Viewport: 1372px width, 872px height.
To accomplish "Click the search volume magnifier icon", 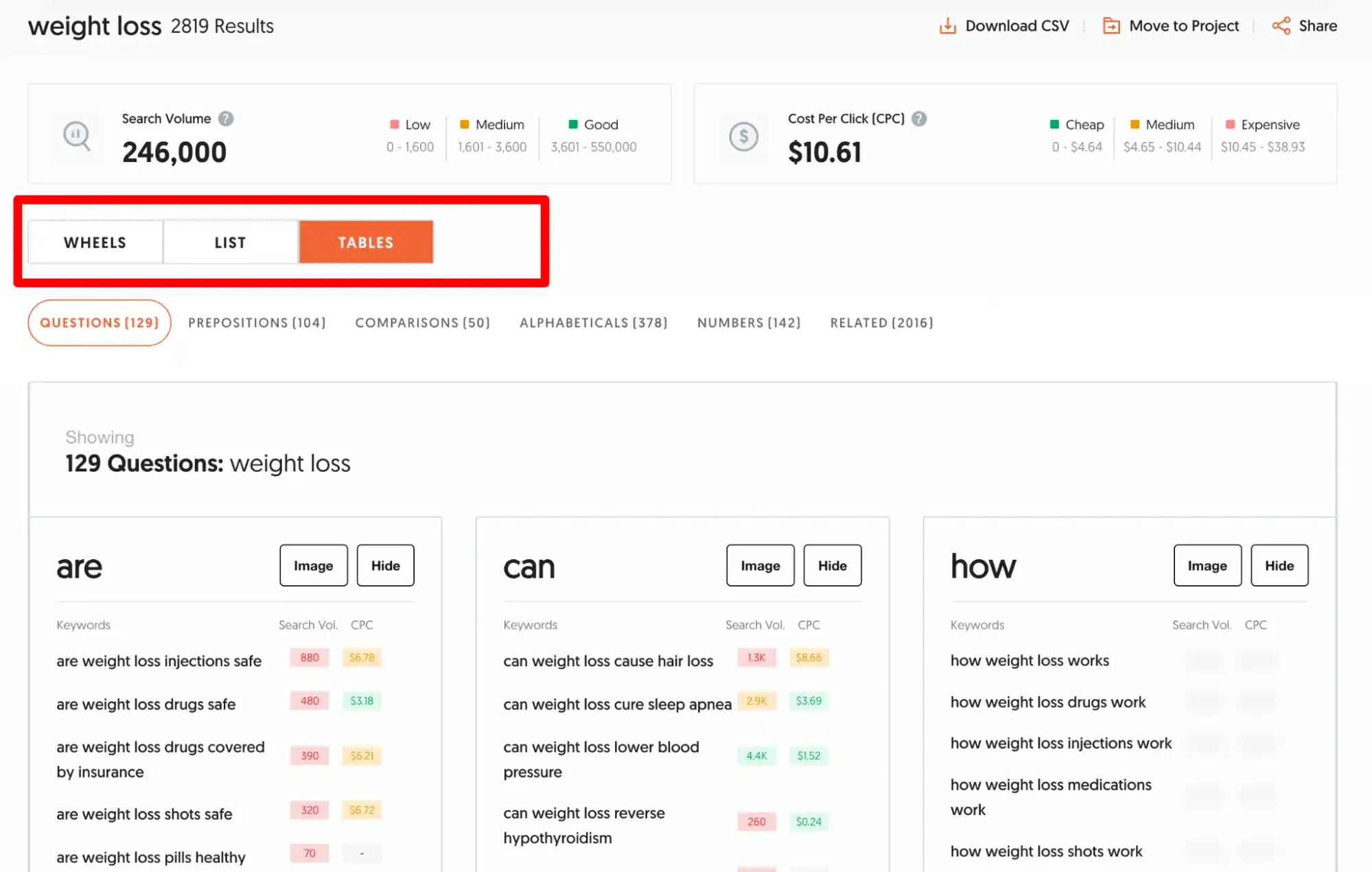I will tap(76, 136).
